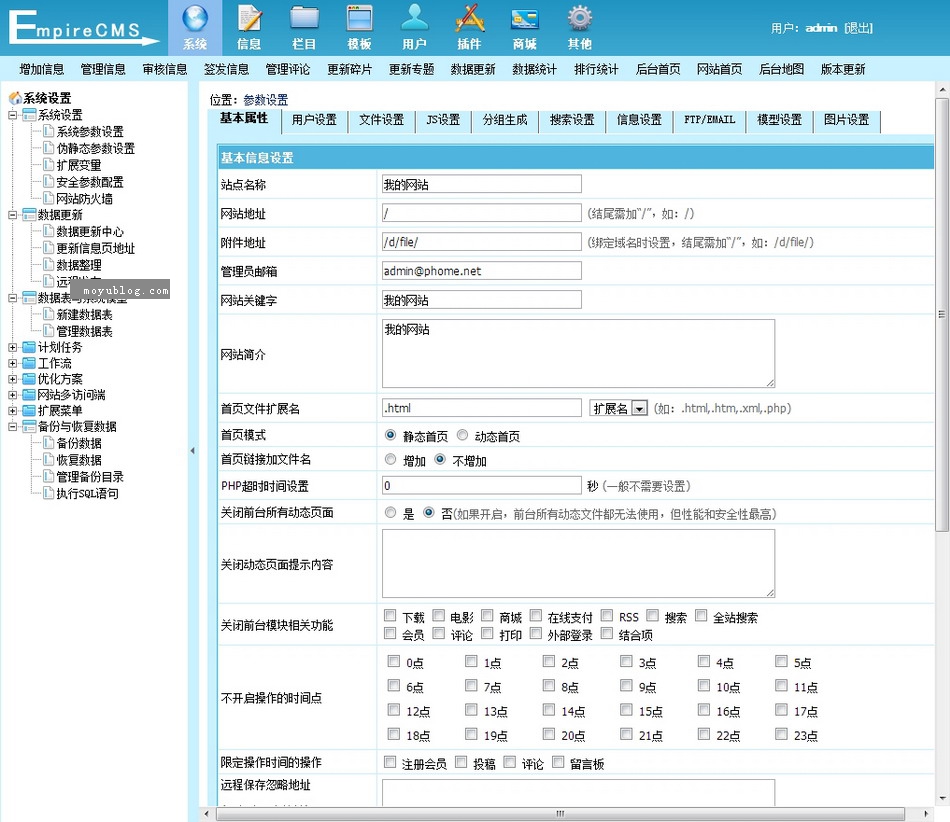Viewport: 950px width, 822px height.
Task: Collapse the 系统设置 tree node
Action: [x=12, y=114]
